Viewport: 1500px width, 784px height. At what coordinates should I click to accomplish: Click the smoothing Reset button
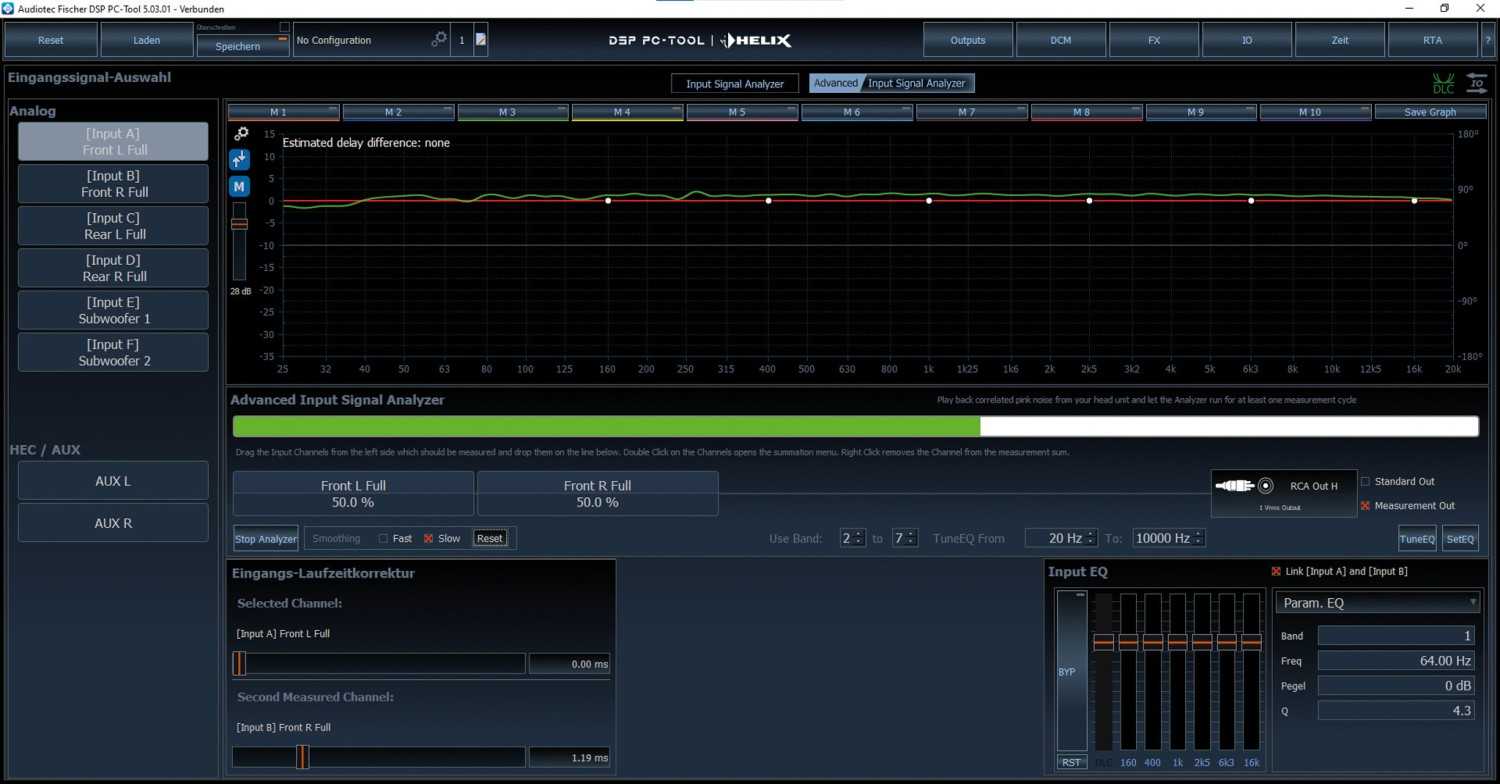click(490, 538)
